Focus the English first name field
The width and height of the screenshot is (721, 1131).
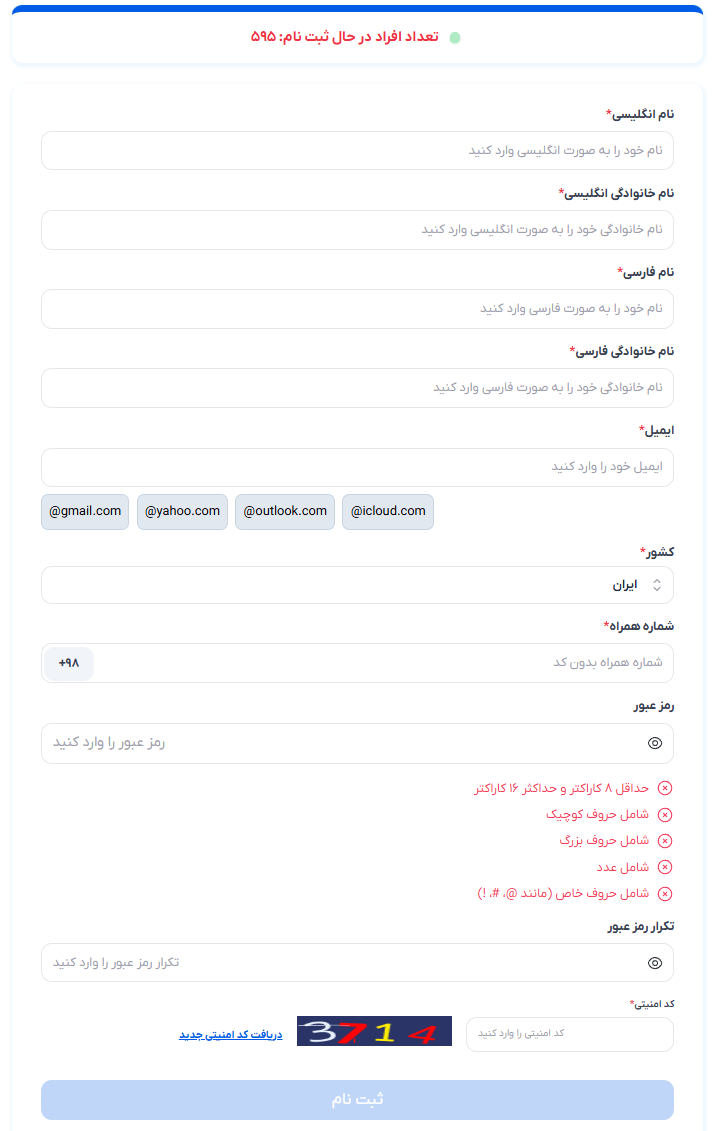coord(357,150)
